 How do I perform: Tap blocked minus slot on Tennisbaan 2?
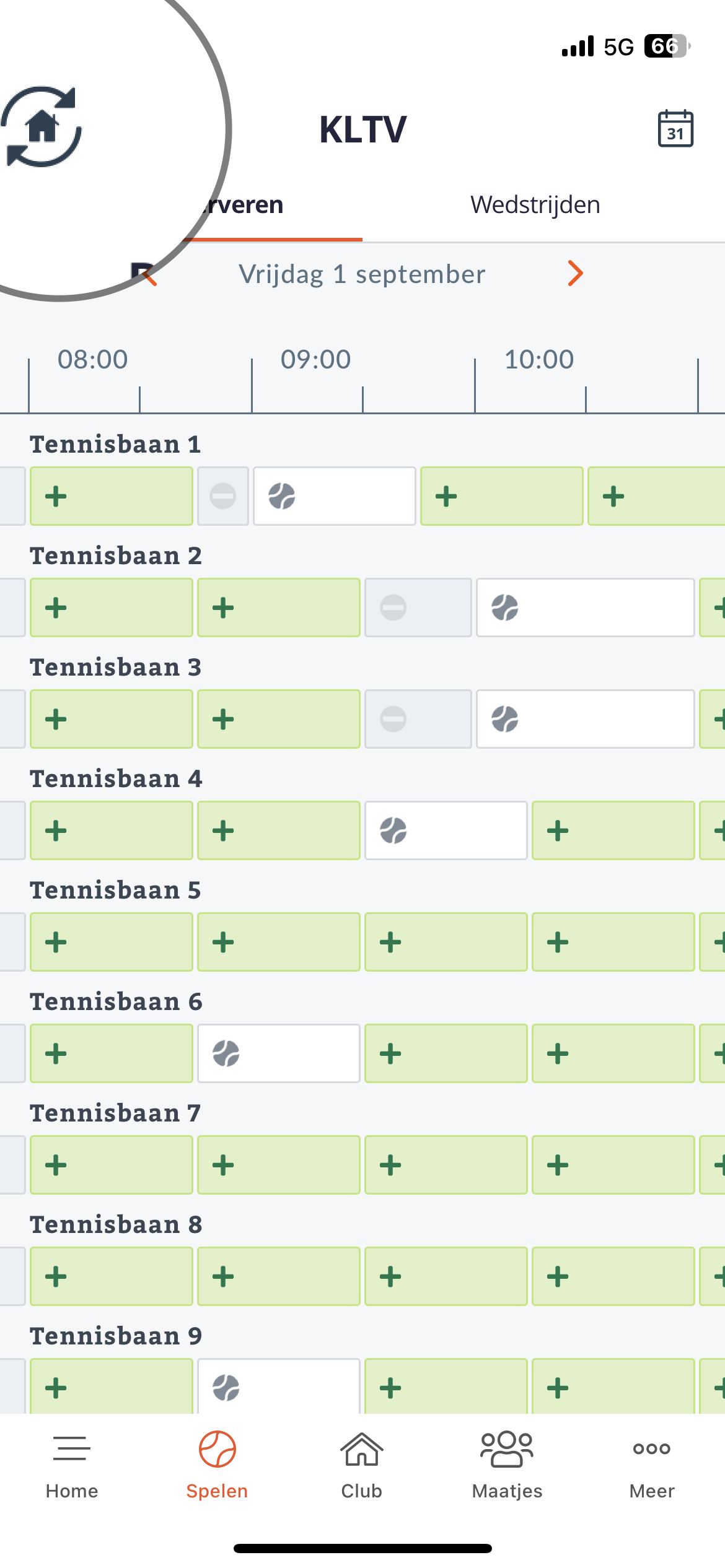pyautogui.click(x=418, y=608)
